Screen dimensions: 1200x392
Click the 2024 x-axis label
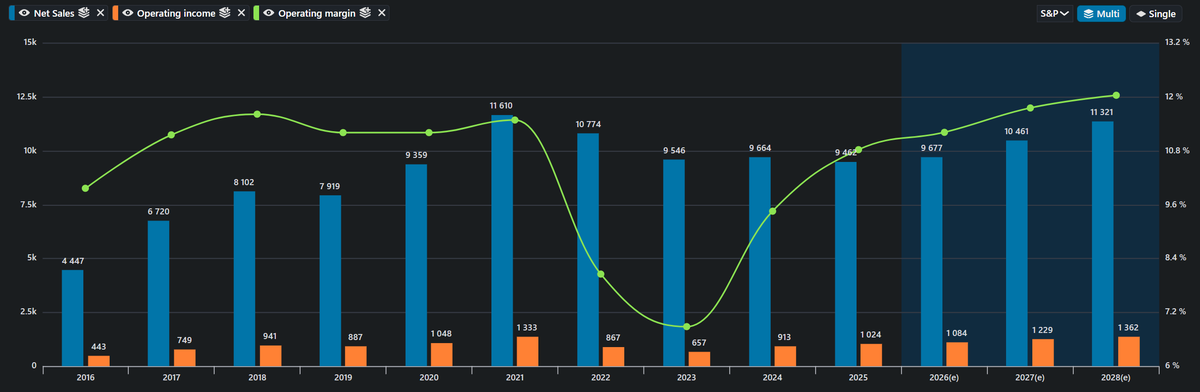coord(773,378)
